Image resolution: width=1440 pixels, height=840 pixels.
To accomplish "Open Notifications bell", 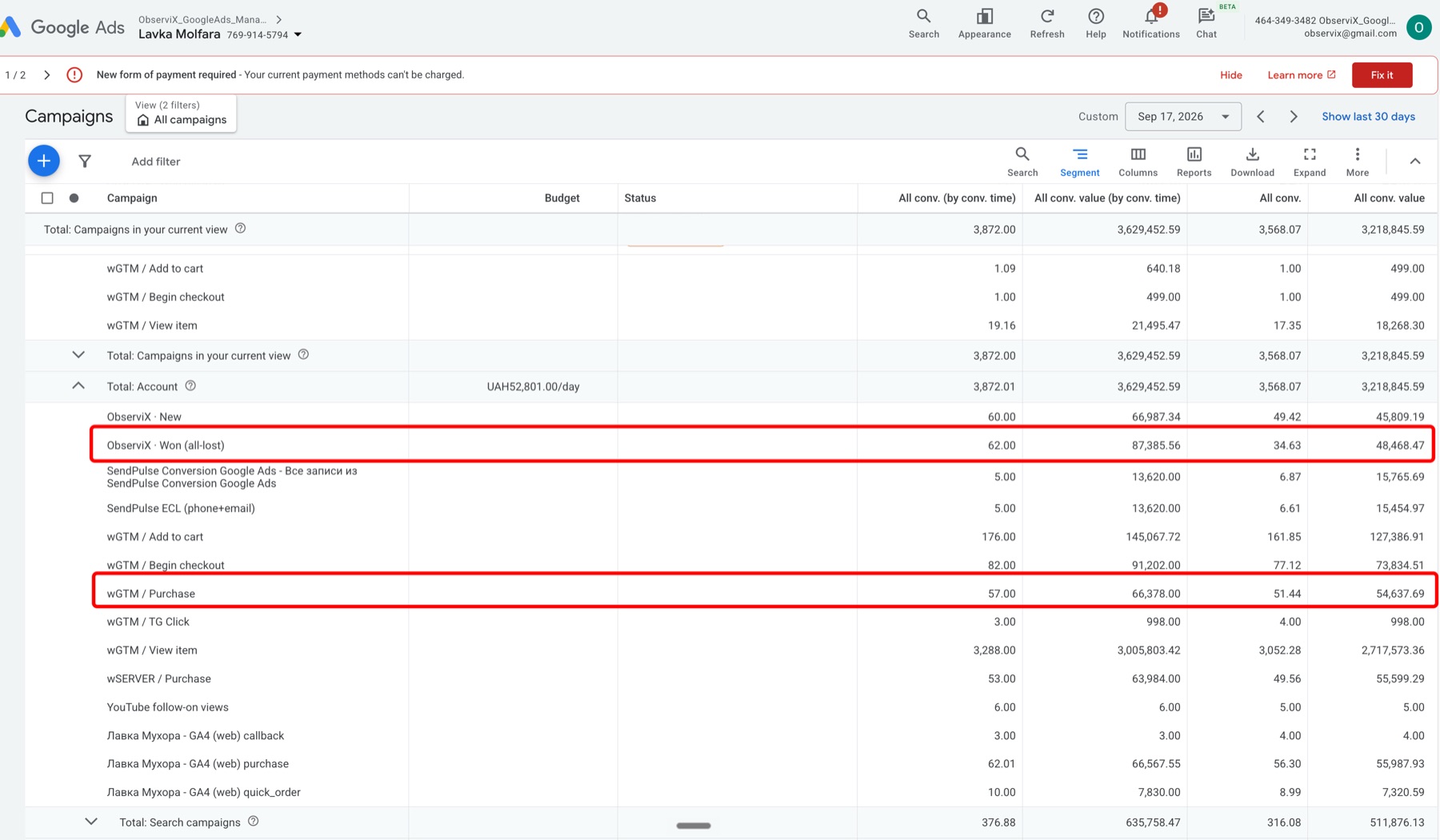I will click(1150, 23).
